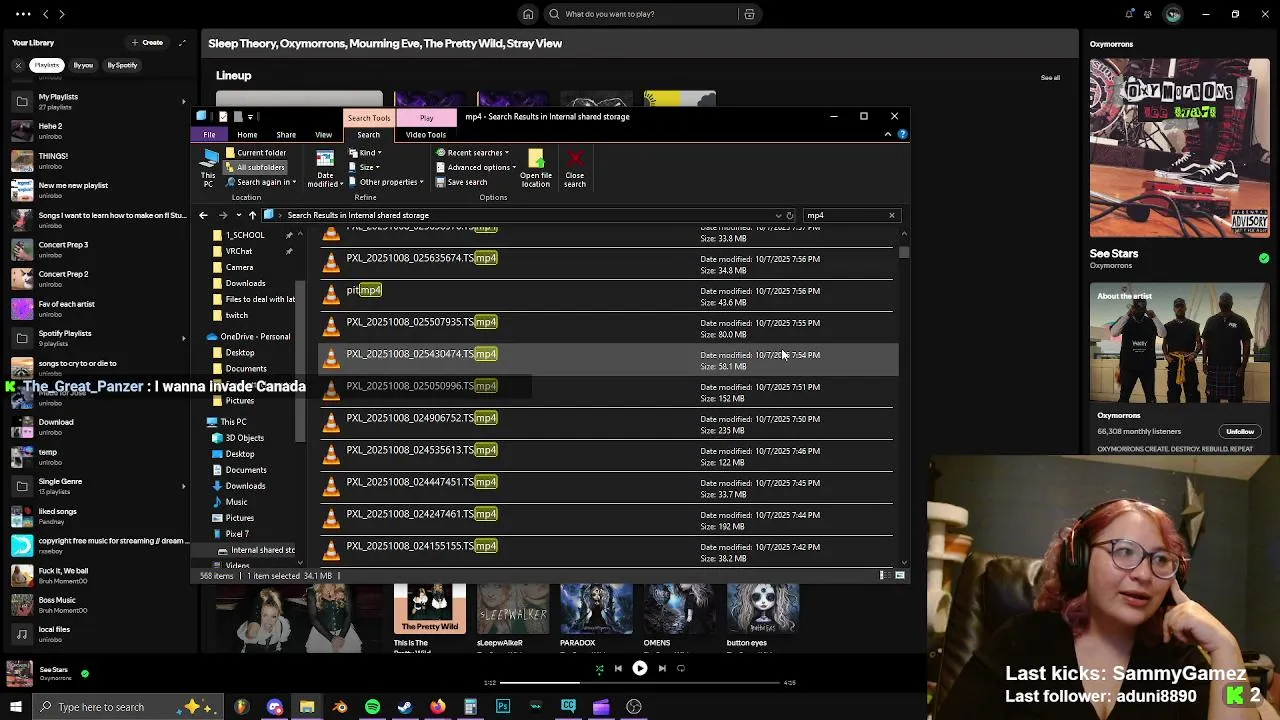
Task: Switch to the Home ribbon tab
Action: pyautogui.click(x=247, y=134)
